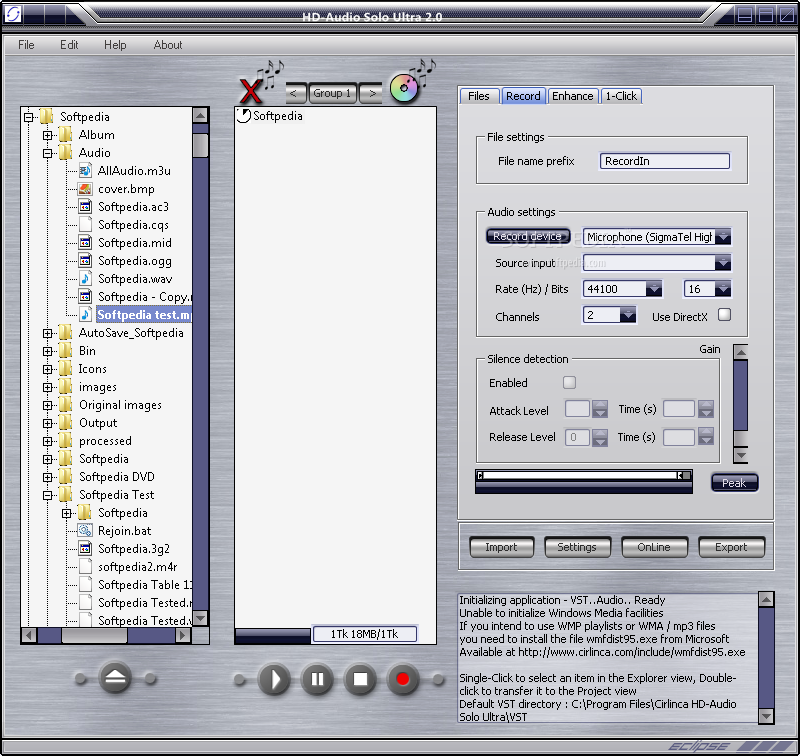Click the Softpedia DVD folder icon
This screenshot has height=756, width=800.
click(65, 476)
